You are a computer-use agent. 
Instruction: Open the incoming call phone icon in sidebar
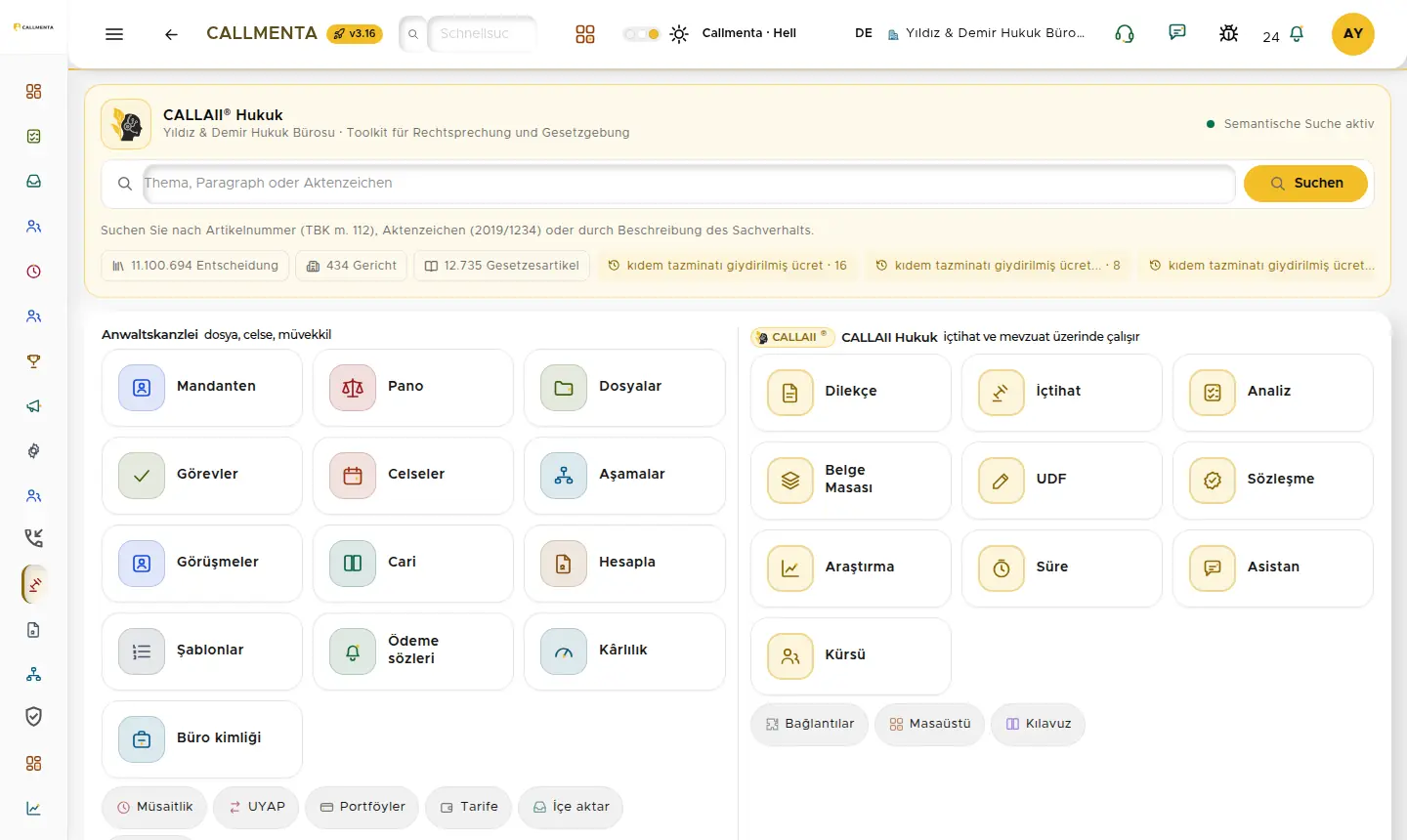pyautogui.click(x=34, y=538)
